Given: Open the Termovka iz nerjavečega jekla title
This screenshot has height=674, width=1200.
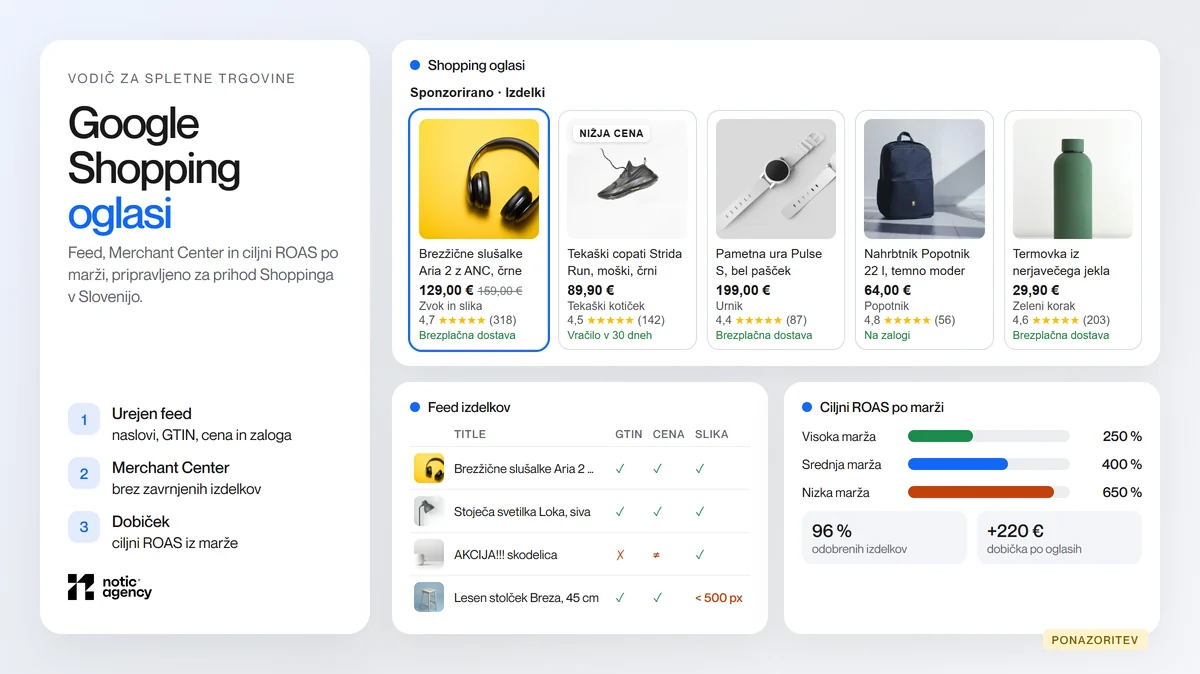Looking at the screenshot, I should click(x=1061, y=262).
